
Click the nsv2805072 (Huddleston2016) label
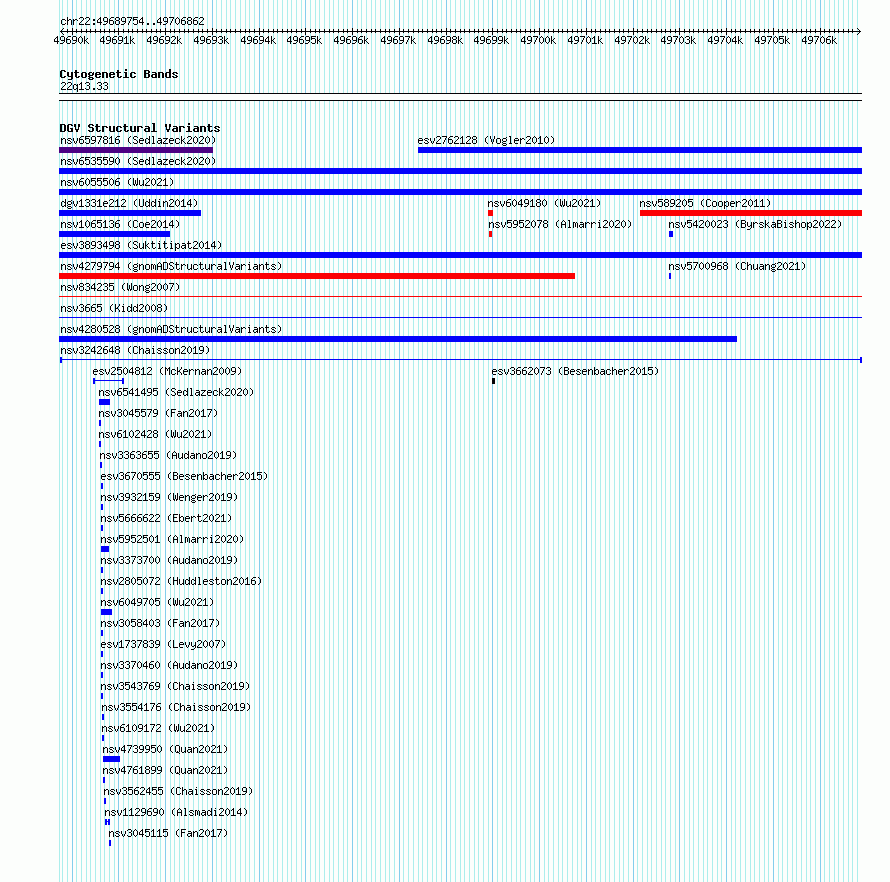181,581
